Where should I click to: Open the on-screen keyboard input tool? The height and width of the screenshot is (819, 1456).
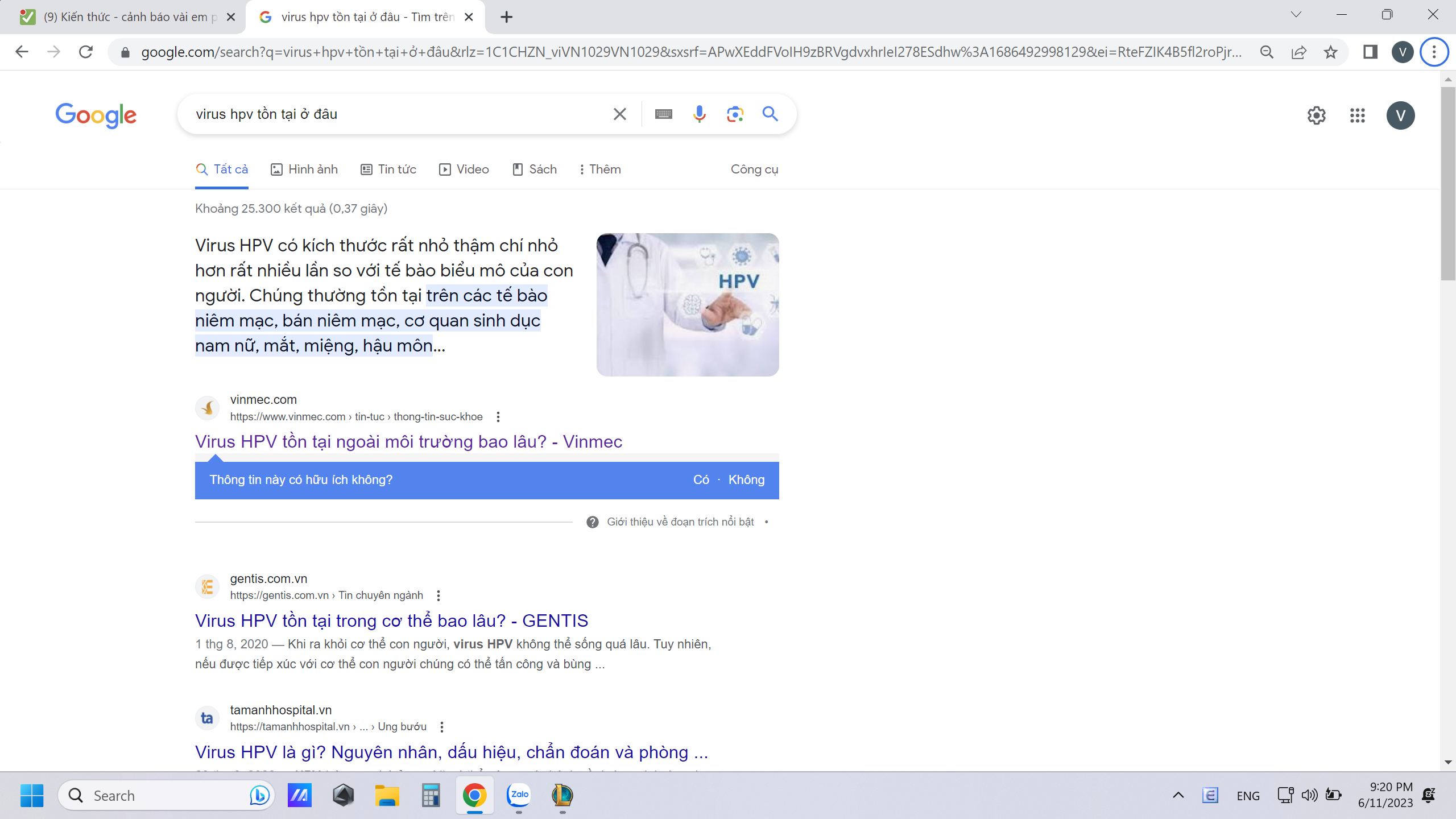click(663, 114)
